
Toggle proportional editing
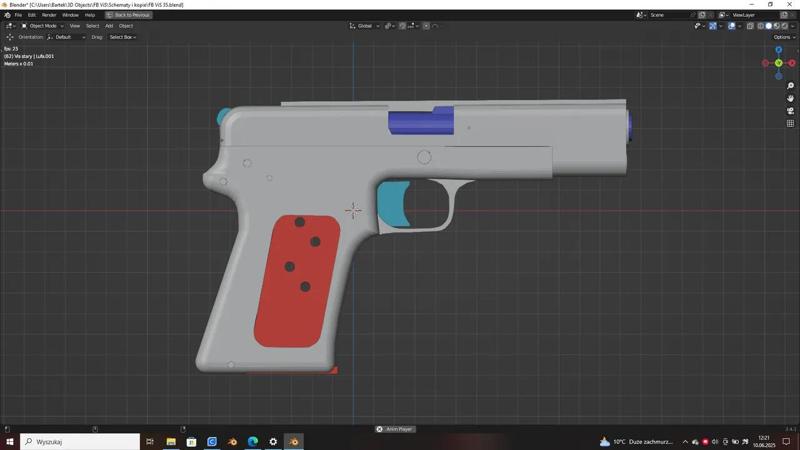click(426, 26)
